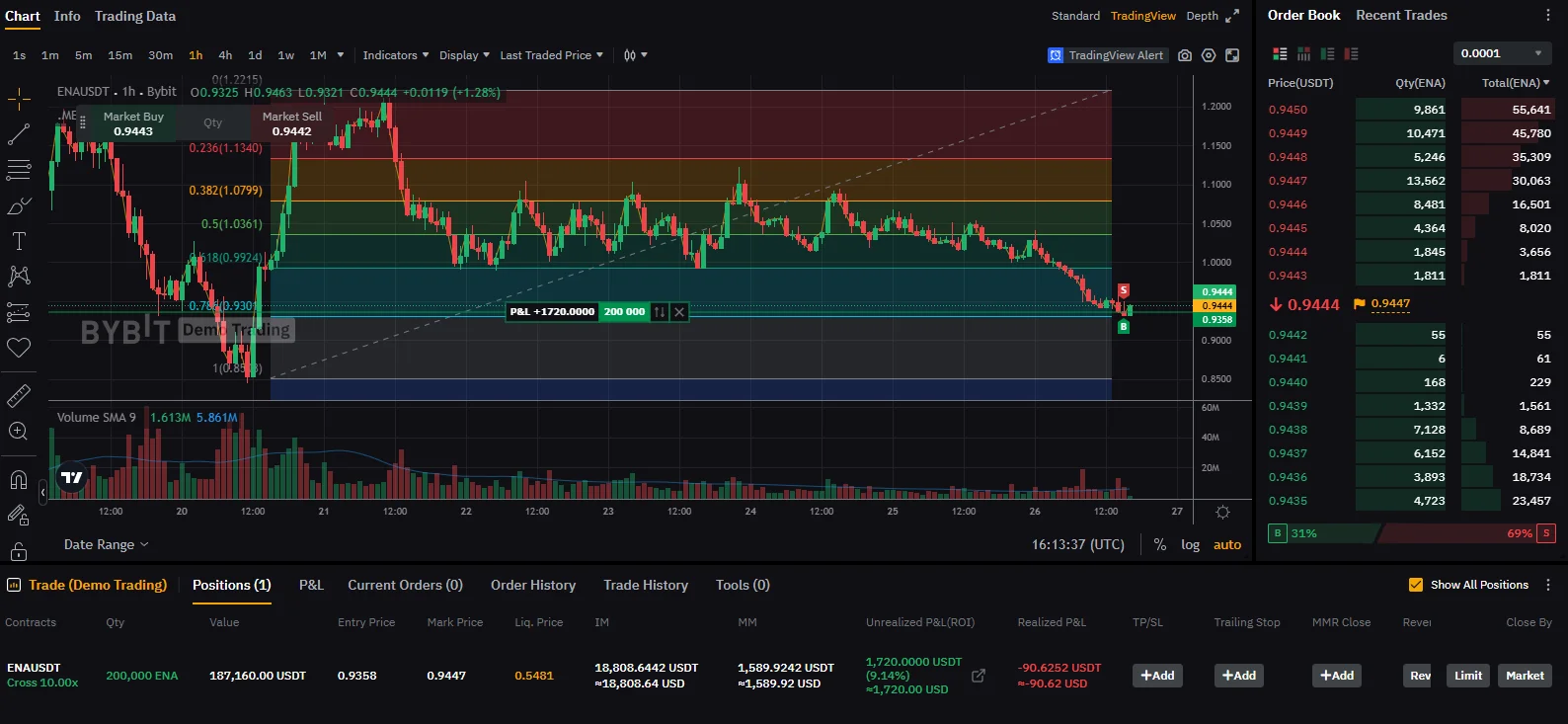The image size is (1568, 724).
Task: Select the trend line drawing tool
Action: (x=19, y=134)
